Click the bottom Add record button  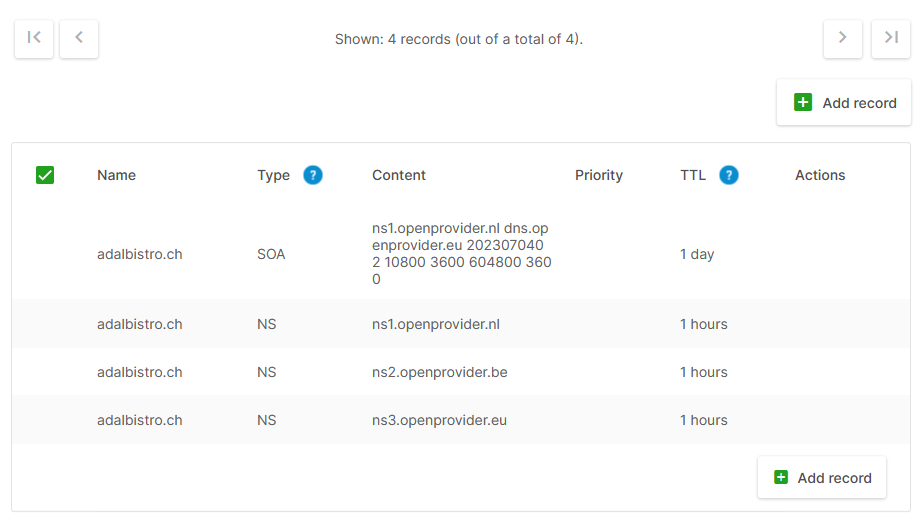[822, 478]
